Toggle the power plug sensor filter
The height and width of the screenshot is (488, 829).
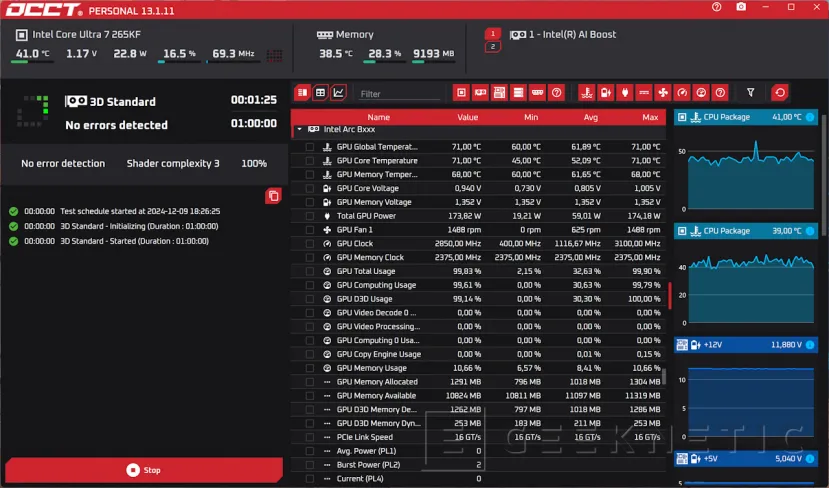[624, 93]
